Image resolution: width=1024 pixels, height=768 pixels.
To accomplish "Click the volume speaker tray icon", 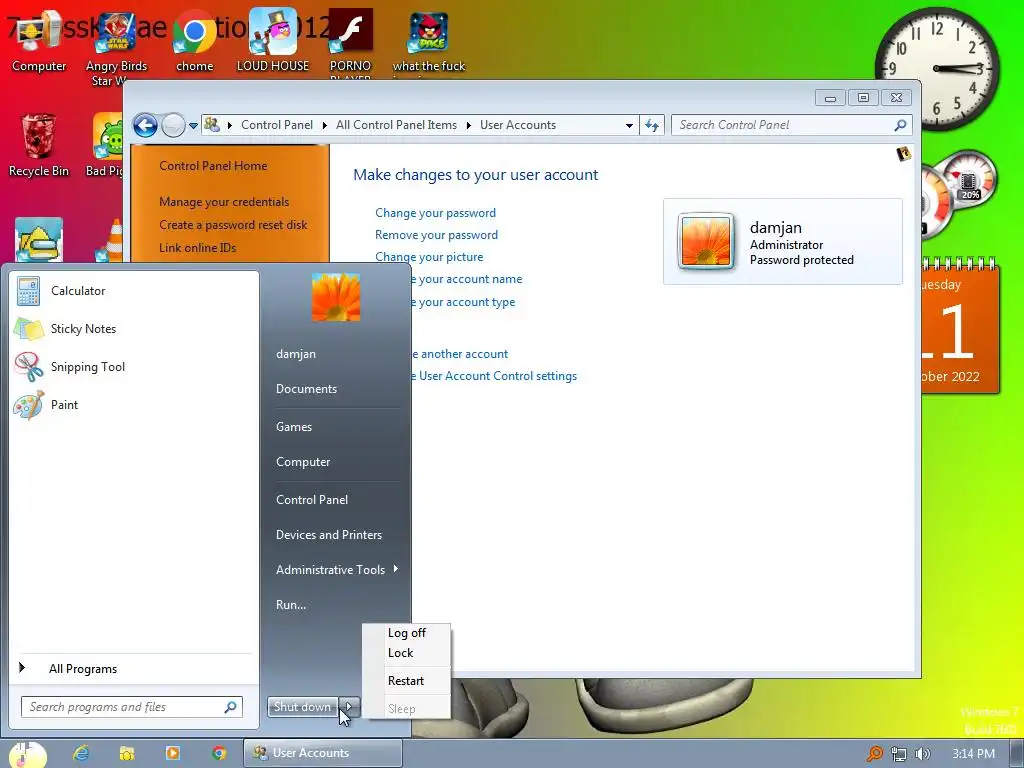I will [923, 754].
